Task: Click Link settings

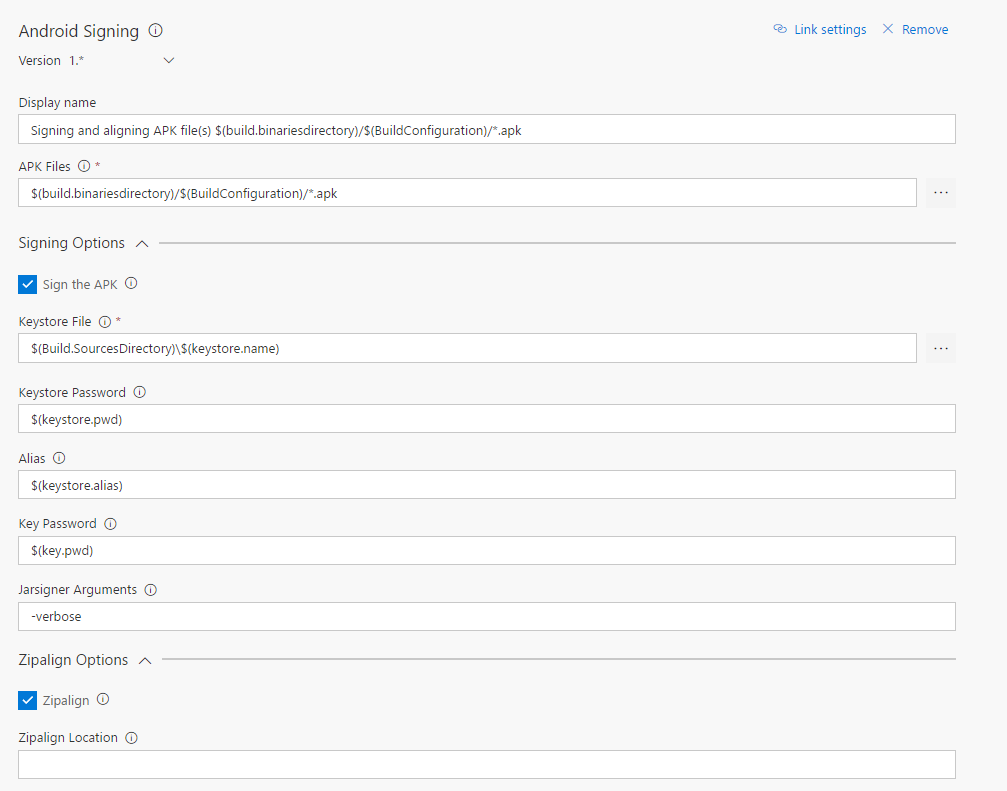Action: tap(820, 30)
